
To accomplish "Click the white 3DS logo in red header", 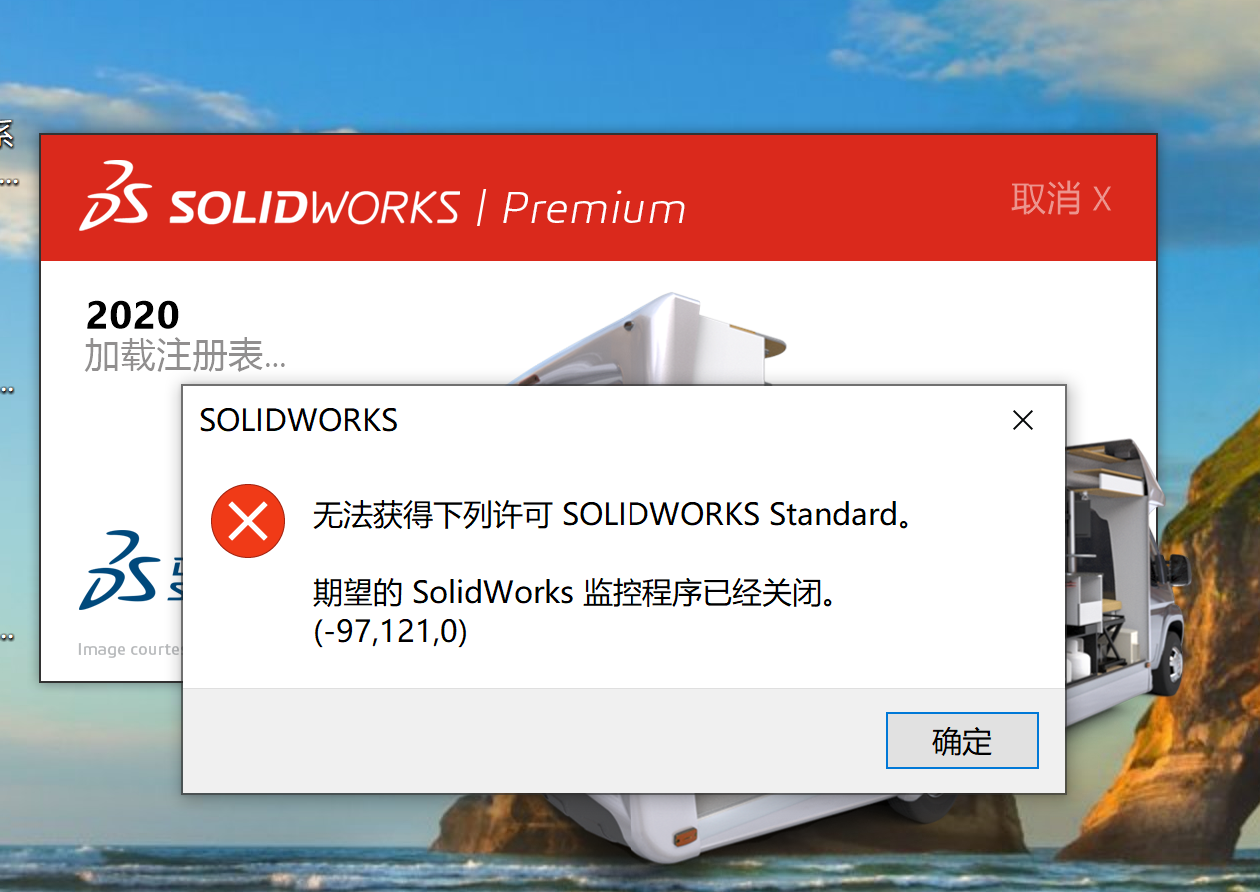I will pos(115,195).
